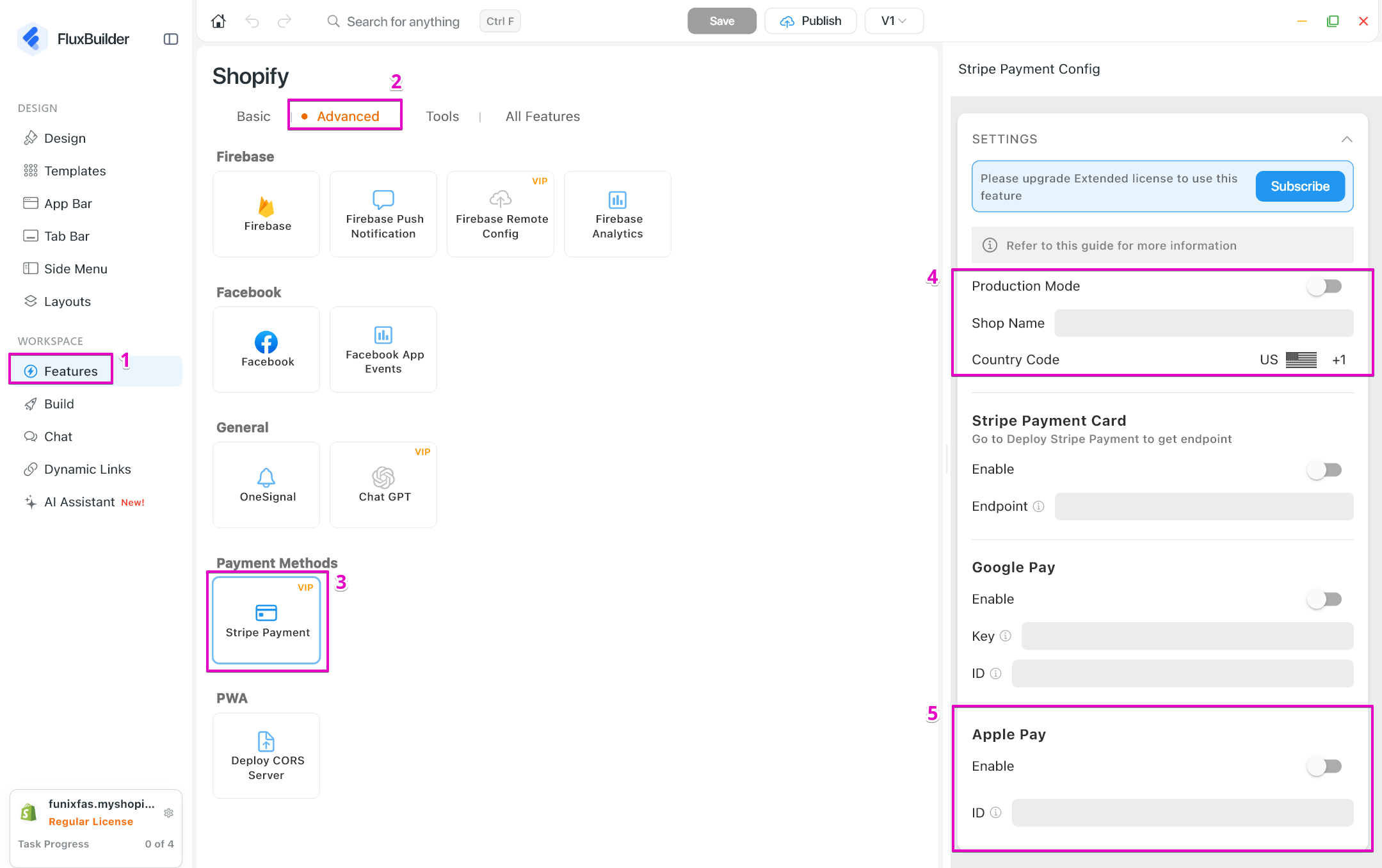Image resolution: width=1382 pixels, height=868 pixels.
Task: Click info icon next to Google Pay ID
Action: (995, 673)
